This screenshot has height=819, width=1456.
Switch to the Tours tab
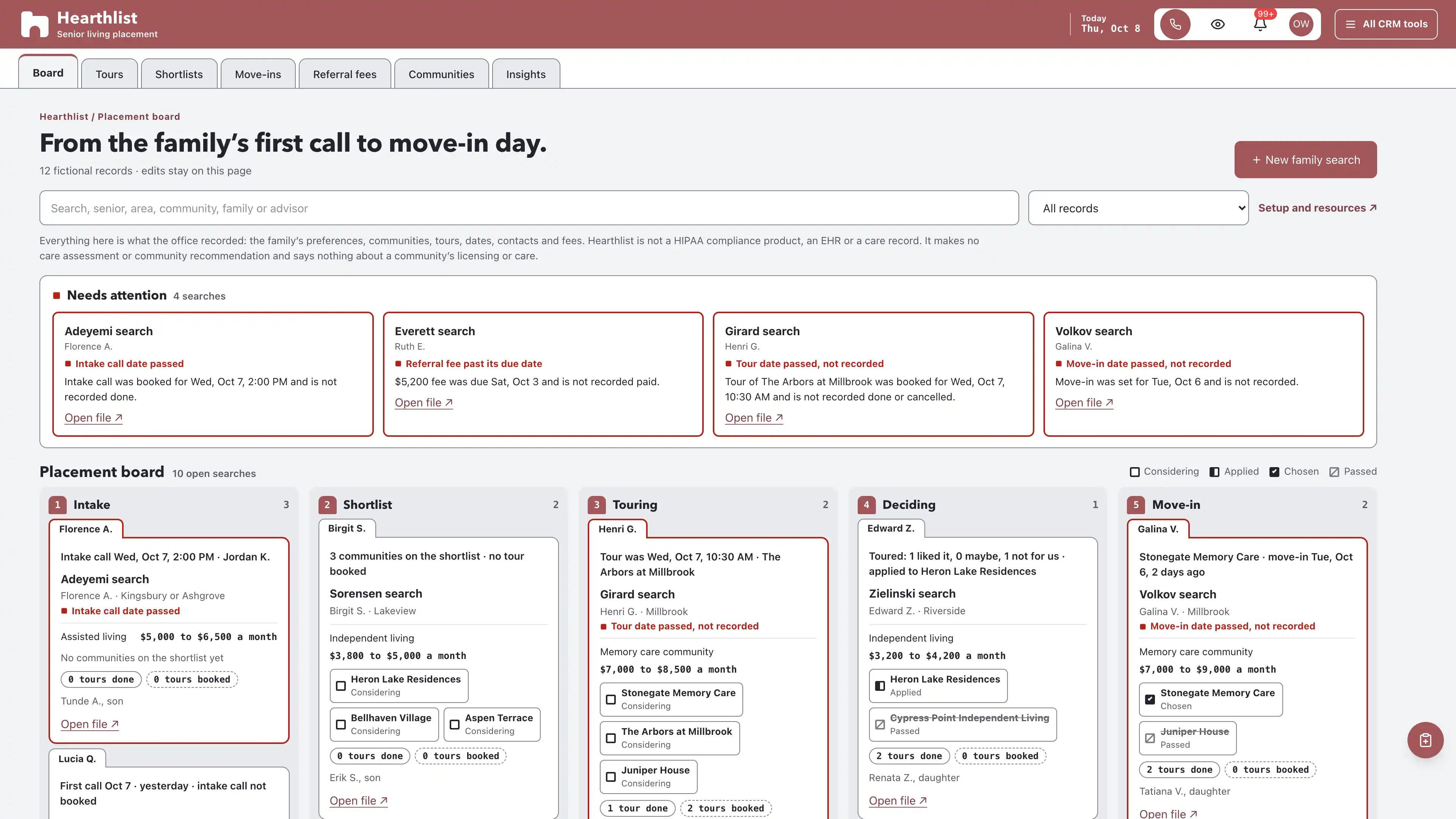(109, 74)
